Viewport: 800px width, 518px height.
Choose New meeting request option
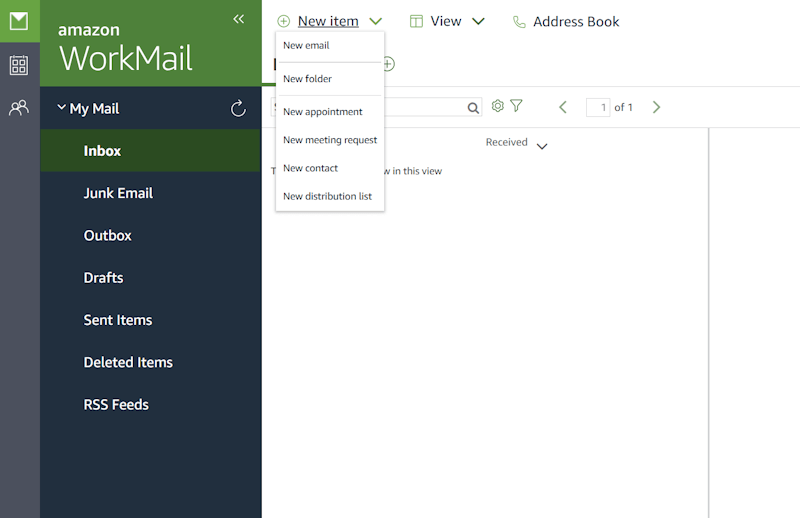pyautogui.click(x=330, y=140)
